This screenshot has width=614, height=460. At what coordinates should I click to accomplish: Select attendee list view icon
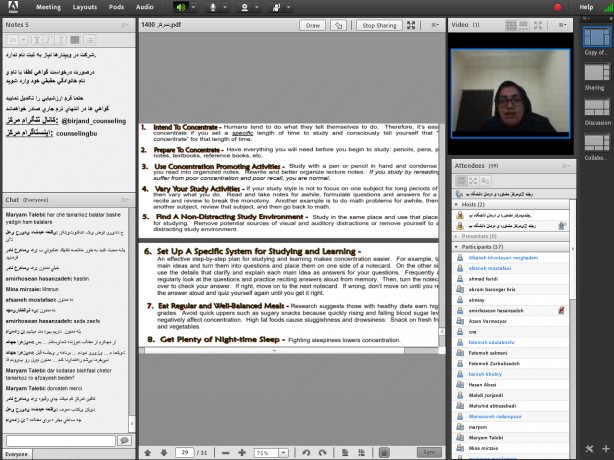pyautogui.click(x=461, y=181)
